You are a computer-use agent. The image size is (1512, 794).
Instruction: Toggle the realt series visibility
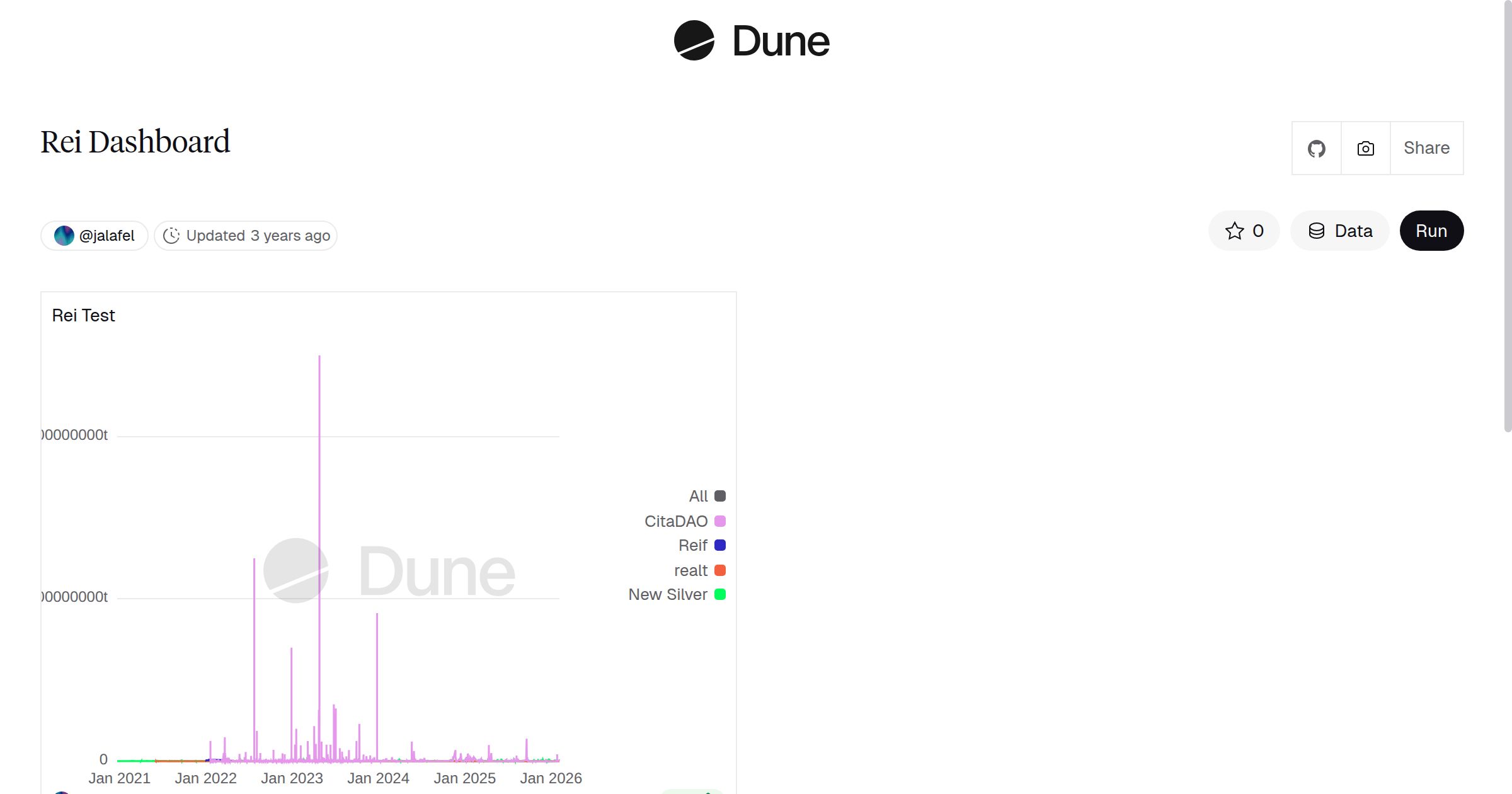tap(691, 570)
